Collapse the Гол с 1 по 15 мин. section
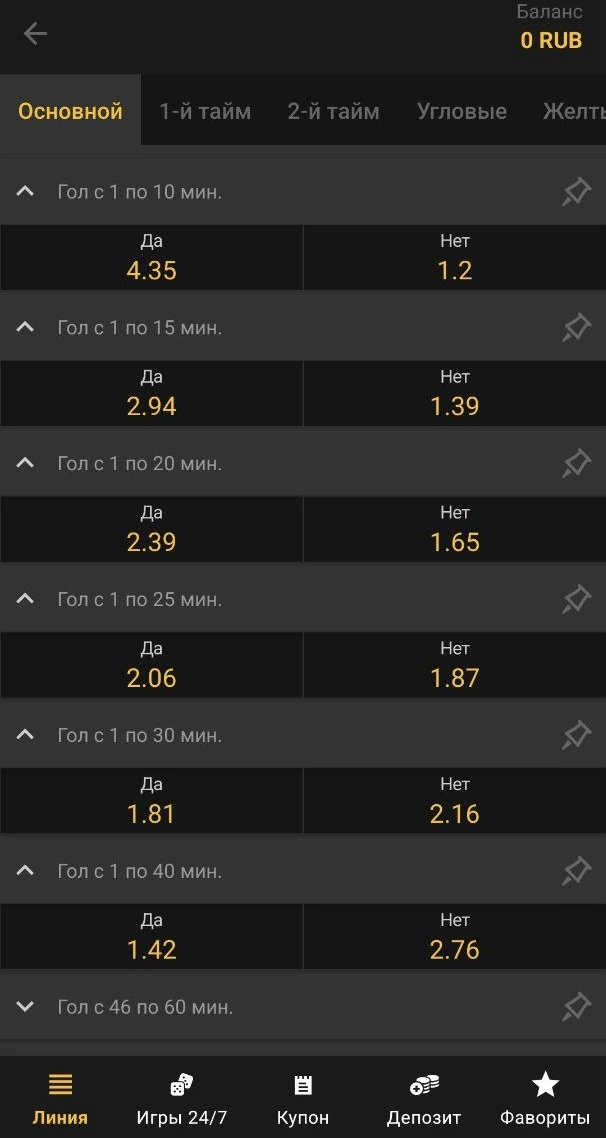 pyautogui.click(x=26, y=328)
